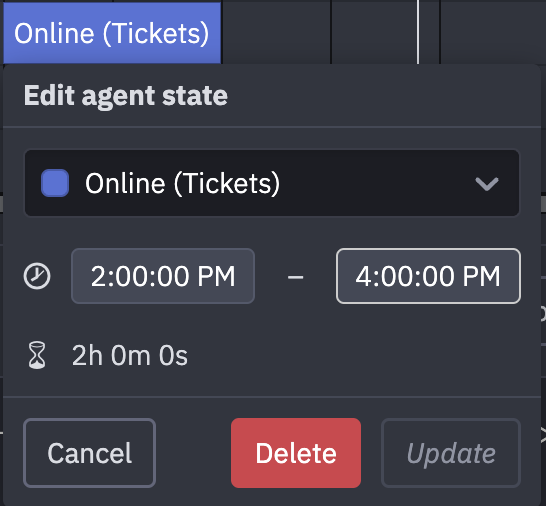Click the dash between the time fields
The width and height of the screenshot is (546, 506).
point(295,277)
